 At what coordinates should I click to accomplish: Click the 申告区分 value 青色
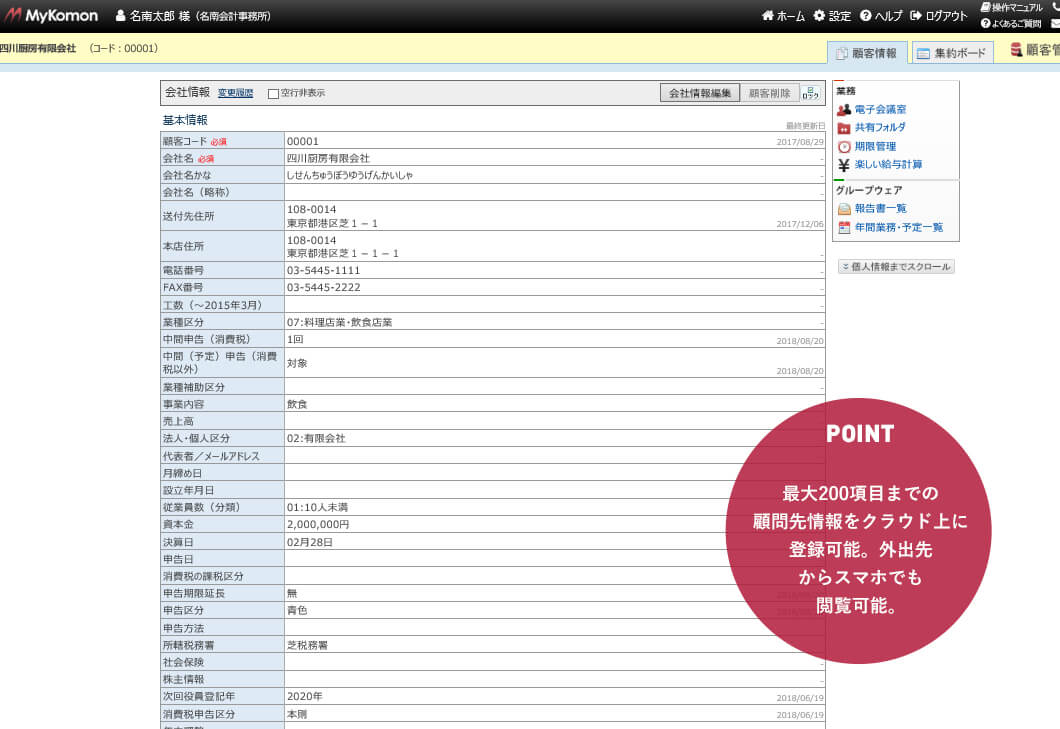tap(297, 610)
